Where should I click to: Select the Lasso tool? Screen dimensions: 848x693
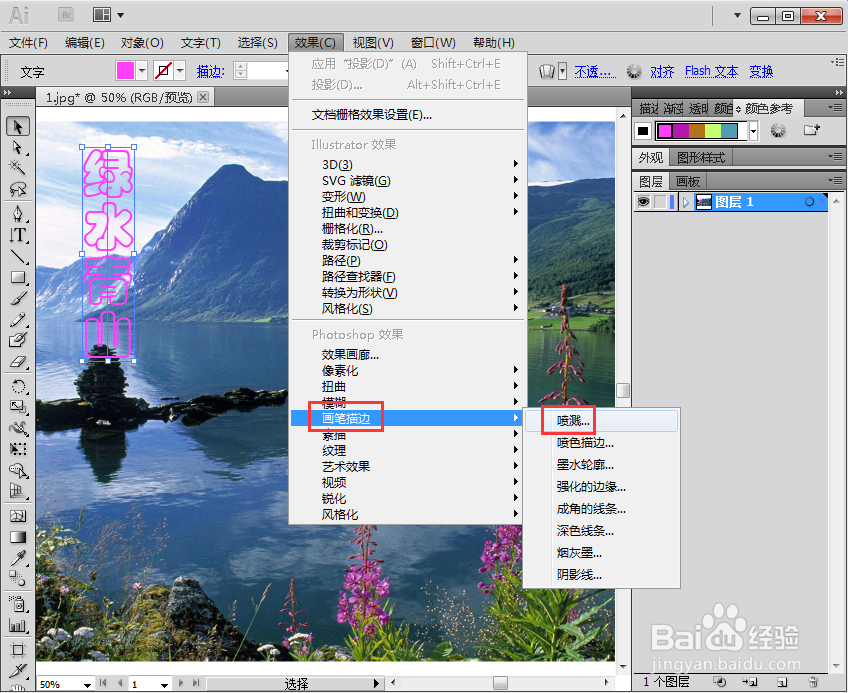pos(18,189)
